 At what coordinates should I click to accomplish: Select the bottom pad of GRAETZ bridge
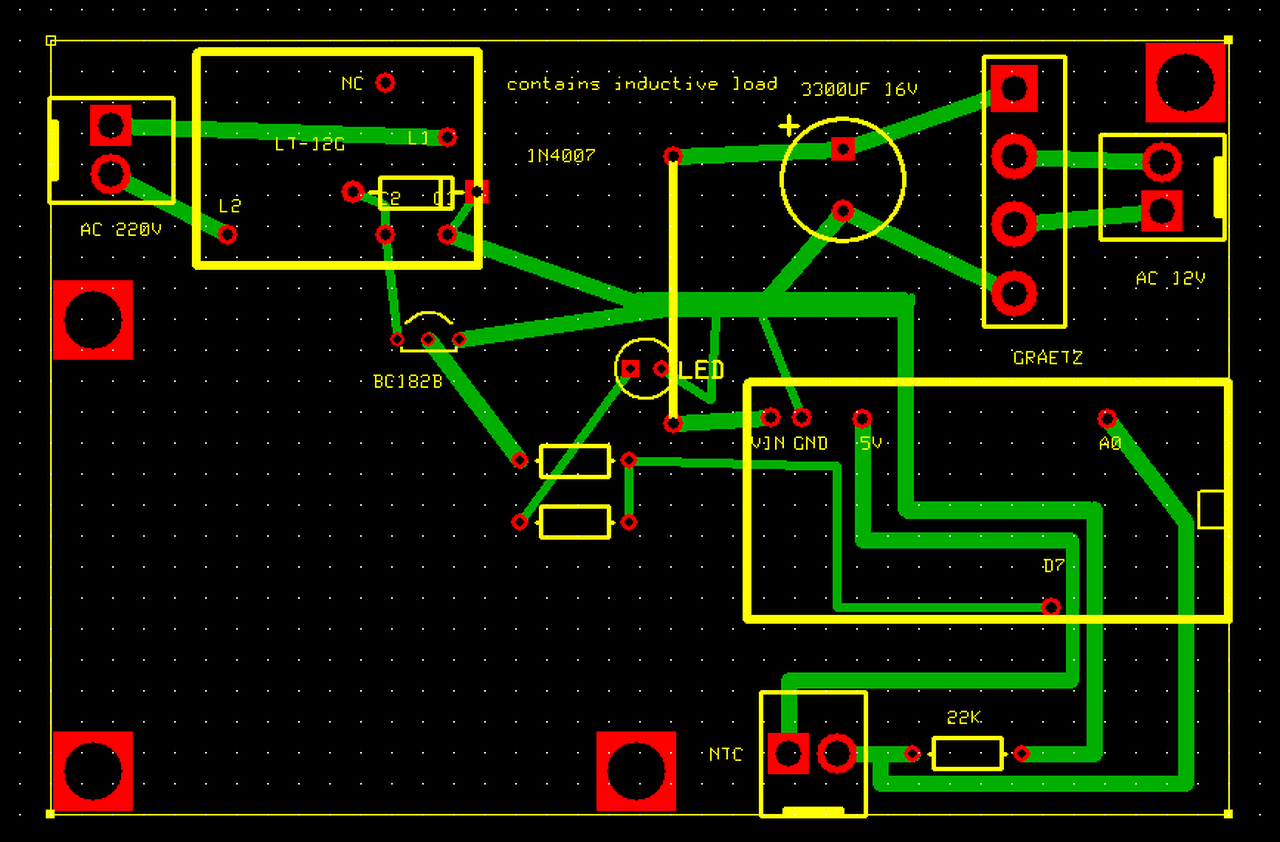pyautogui.click(x=1014, y=293)
